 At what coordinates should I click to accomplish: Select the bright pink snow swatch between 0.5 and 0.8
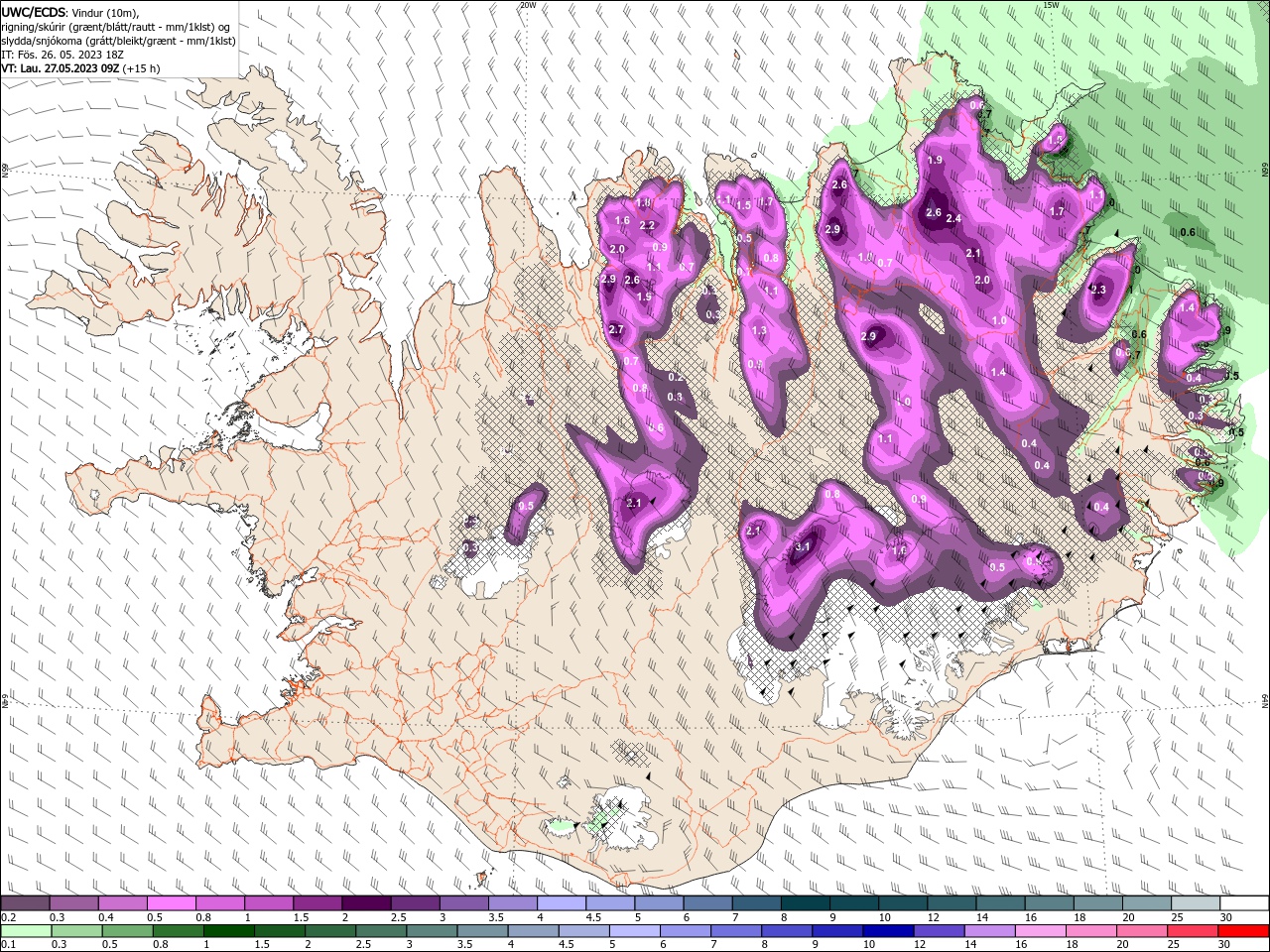pyautogui.click(x=171, y=903)
